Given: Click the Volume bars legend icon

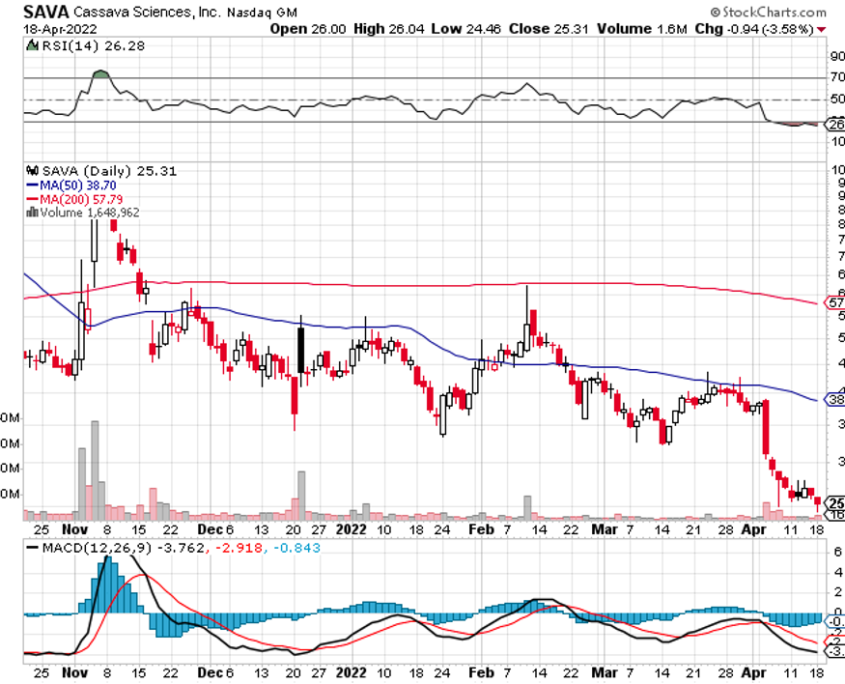Looking at the screenshot, I should coord(30,212).
